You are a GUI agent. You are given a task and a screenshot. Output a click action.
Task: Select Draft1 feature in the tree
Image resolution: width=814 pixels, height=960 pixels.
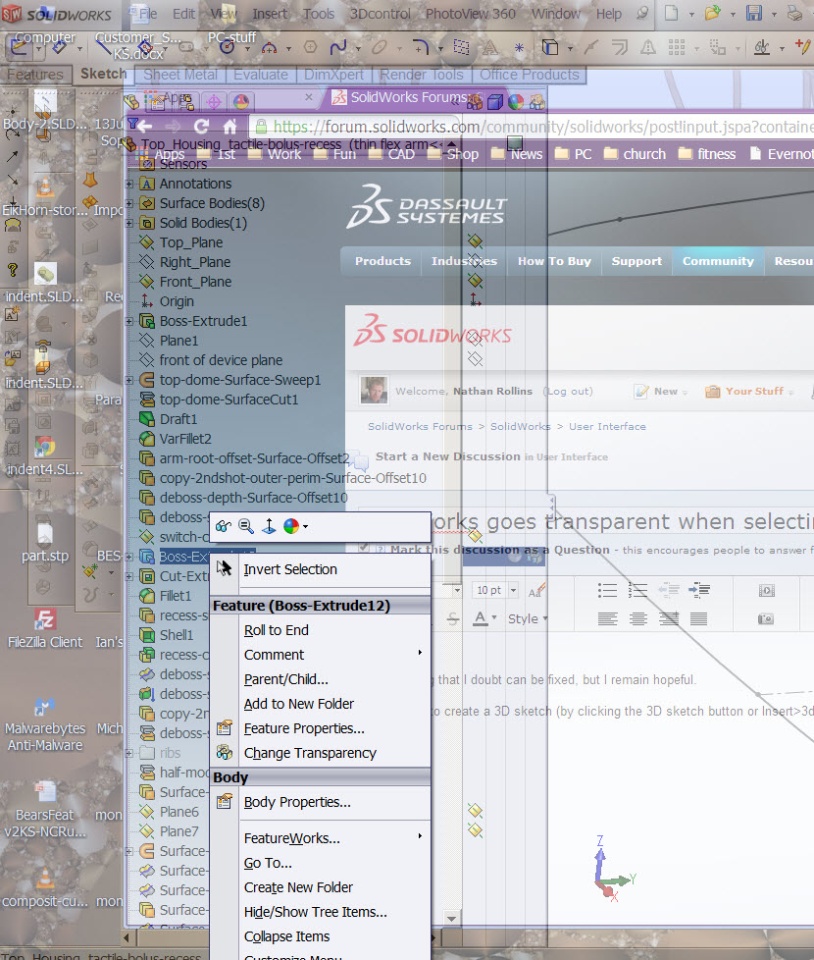[178, 419]
